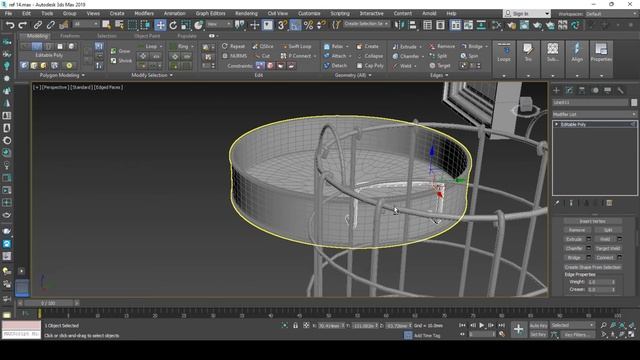
Task: Open the selection filter All dropdown
Action: (x=85, y=24)
